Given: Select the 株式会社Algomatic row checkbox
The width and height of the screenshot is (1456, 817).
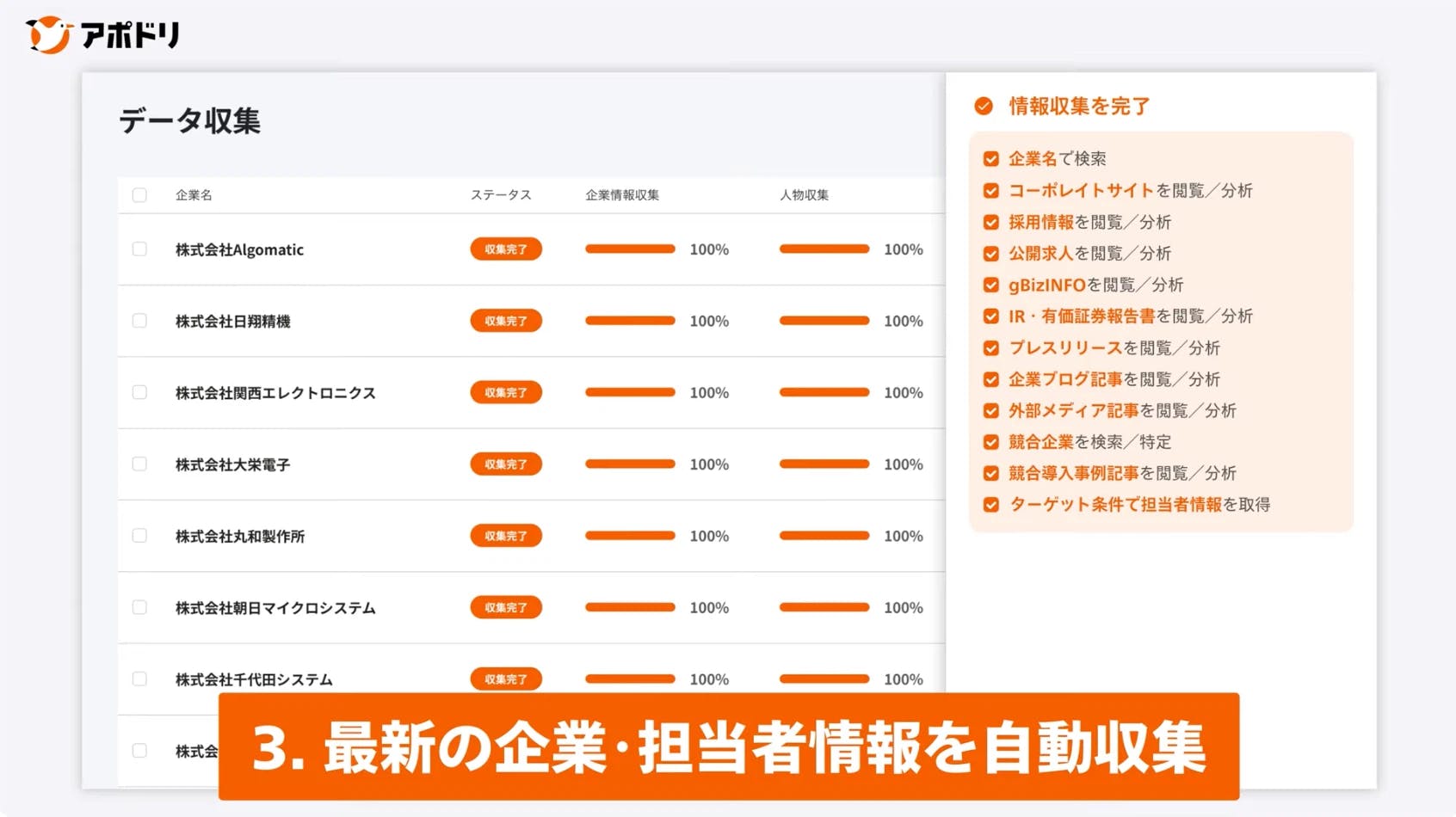Looking at the screenshot, I should tap(139, 249).
